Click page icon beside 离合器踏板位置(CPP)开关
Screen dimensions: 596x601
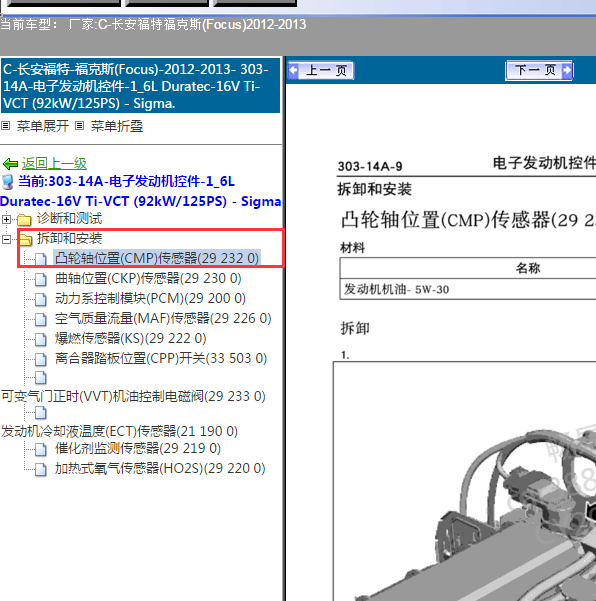point(41,359)
